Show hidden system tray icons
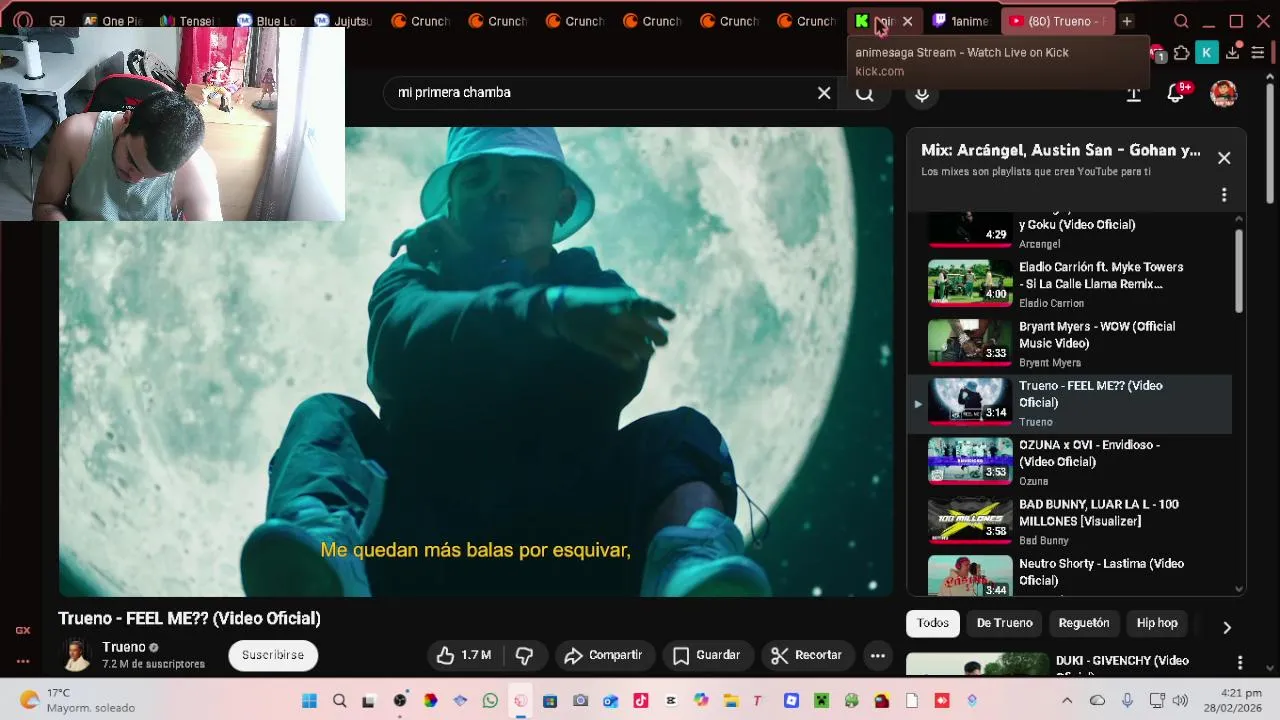 [1067, 700]
